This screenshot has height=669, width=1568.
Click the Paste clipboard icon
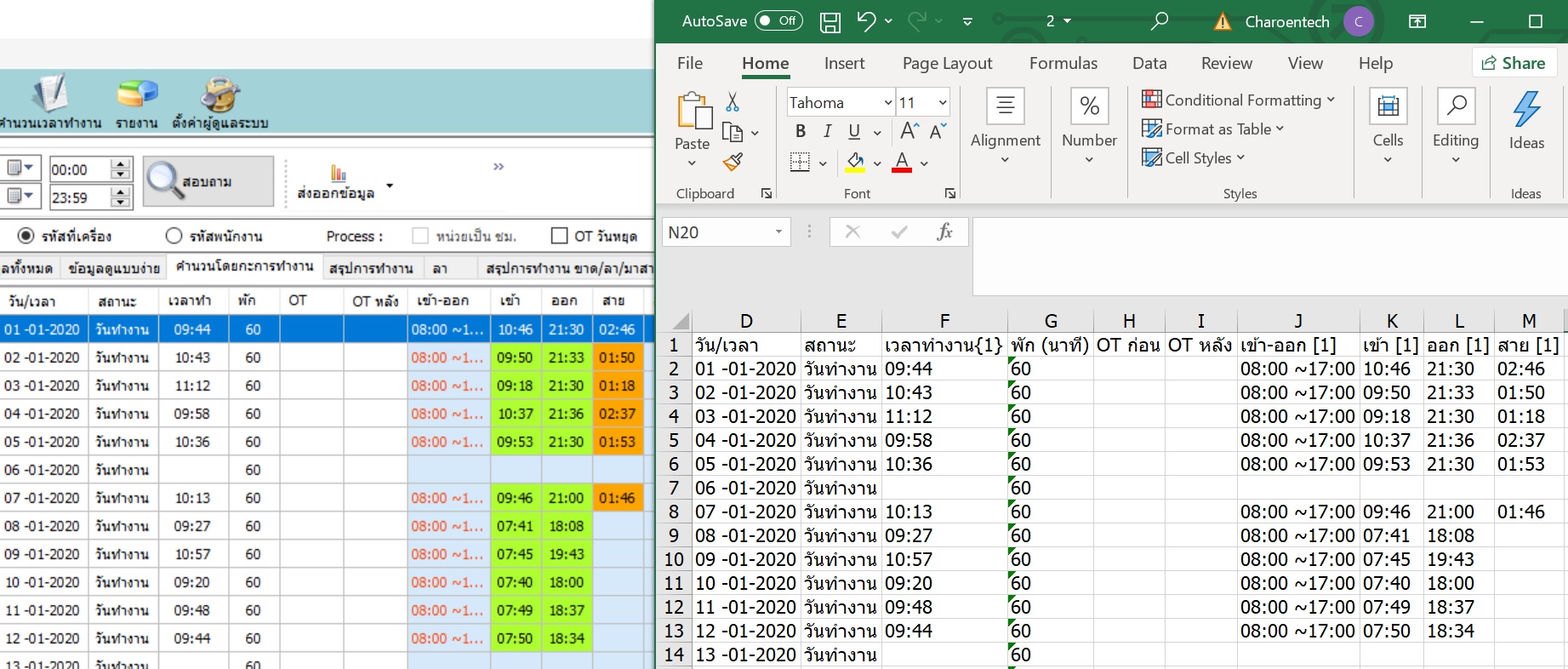693,111
